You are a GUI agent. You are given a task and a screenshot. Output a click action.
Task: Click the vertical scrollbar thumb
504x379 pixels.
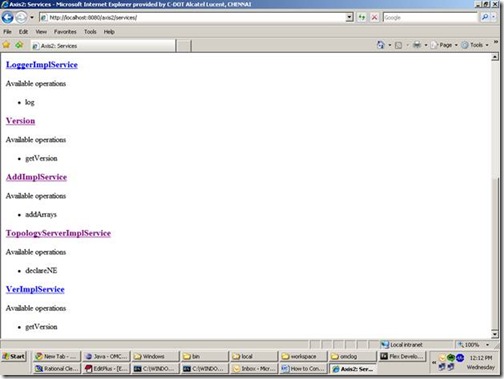click(x=495, y=253)
